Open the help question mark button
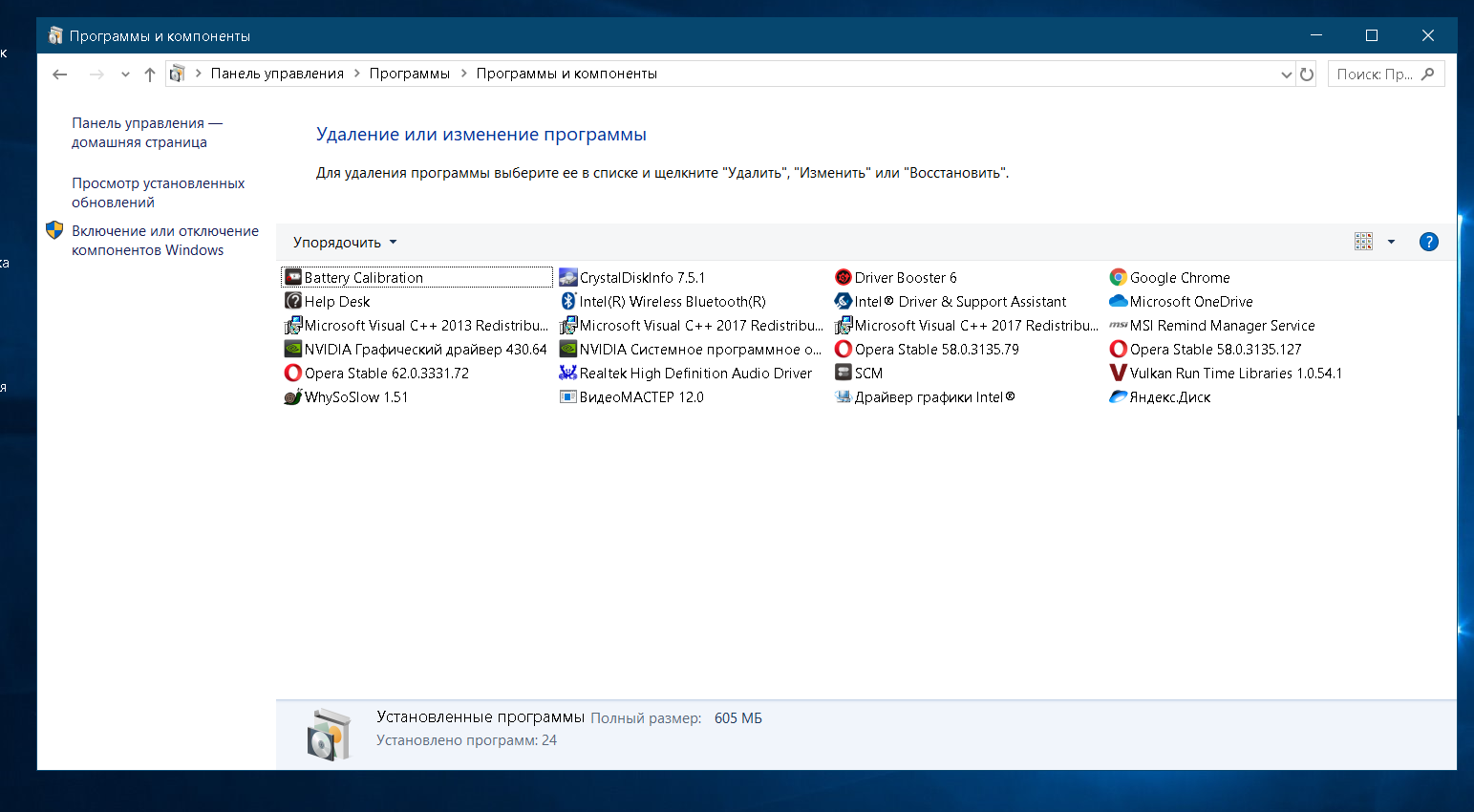 tap(1429, 242)
